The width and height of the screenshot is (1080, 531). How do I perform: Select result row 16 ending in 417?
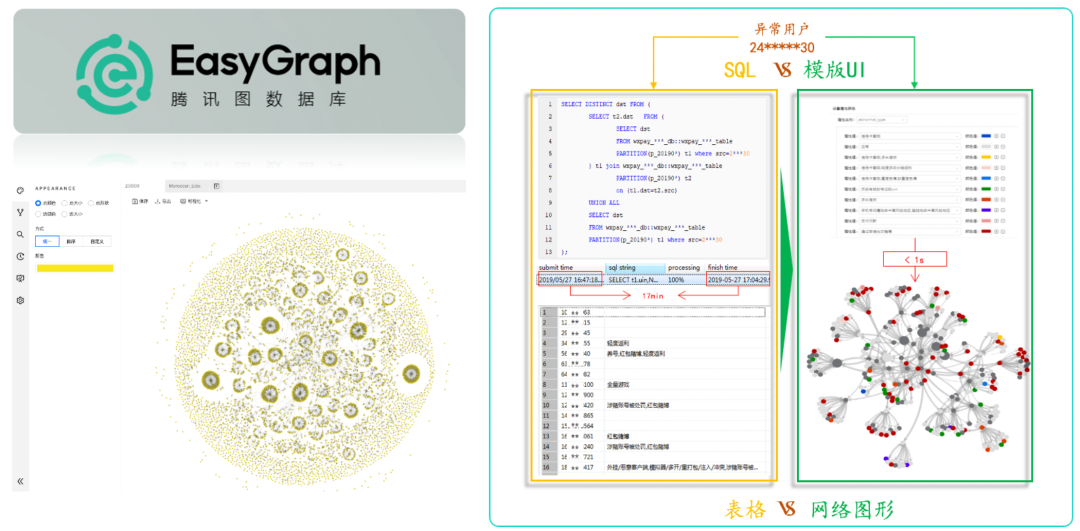653,468
